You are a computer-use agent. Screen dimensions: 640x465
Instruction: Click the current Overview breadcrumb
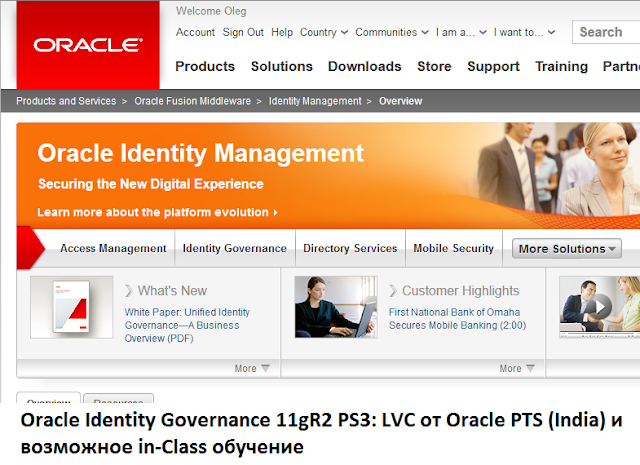coord(400,101)
